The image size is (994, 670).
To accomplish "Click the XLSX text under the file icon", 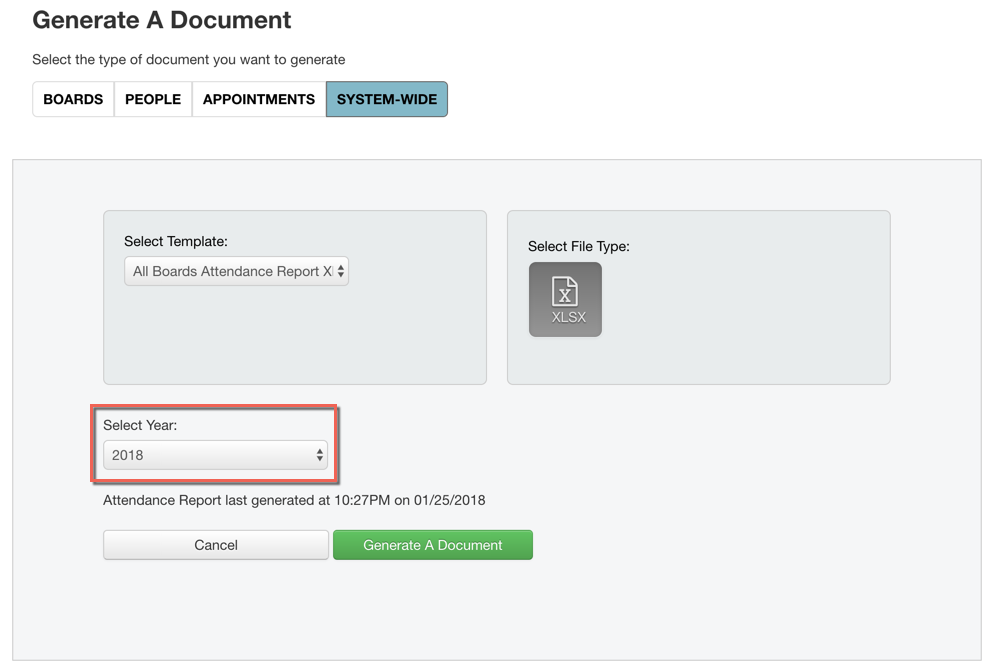I will 568,318.
